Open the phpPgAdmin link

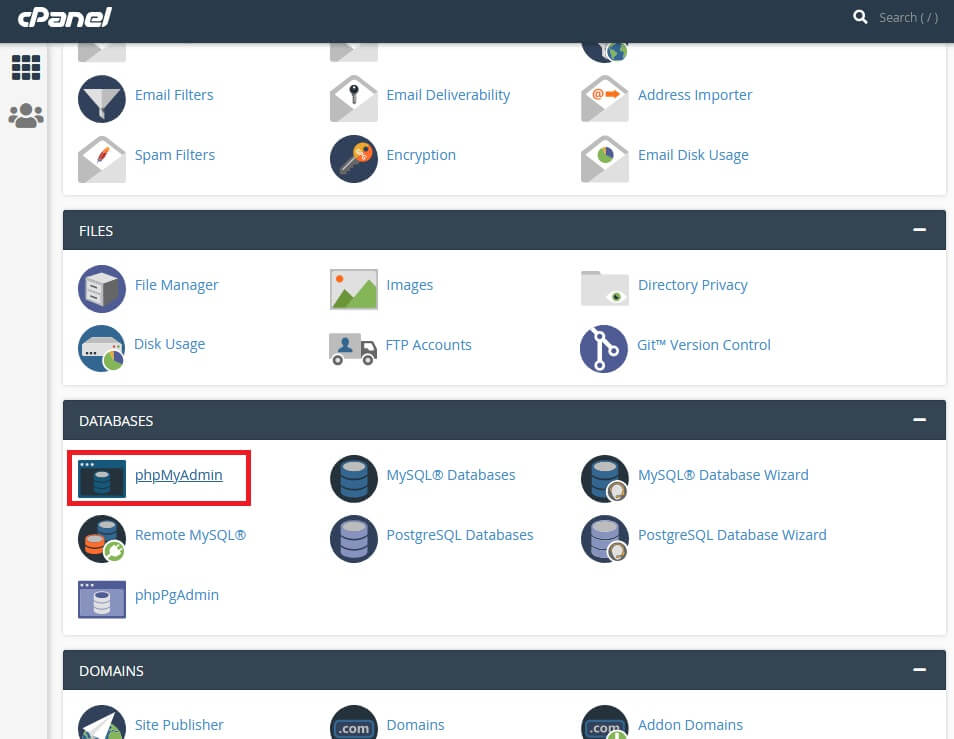tap(176, 595)
